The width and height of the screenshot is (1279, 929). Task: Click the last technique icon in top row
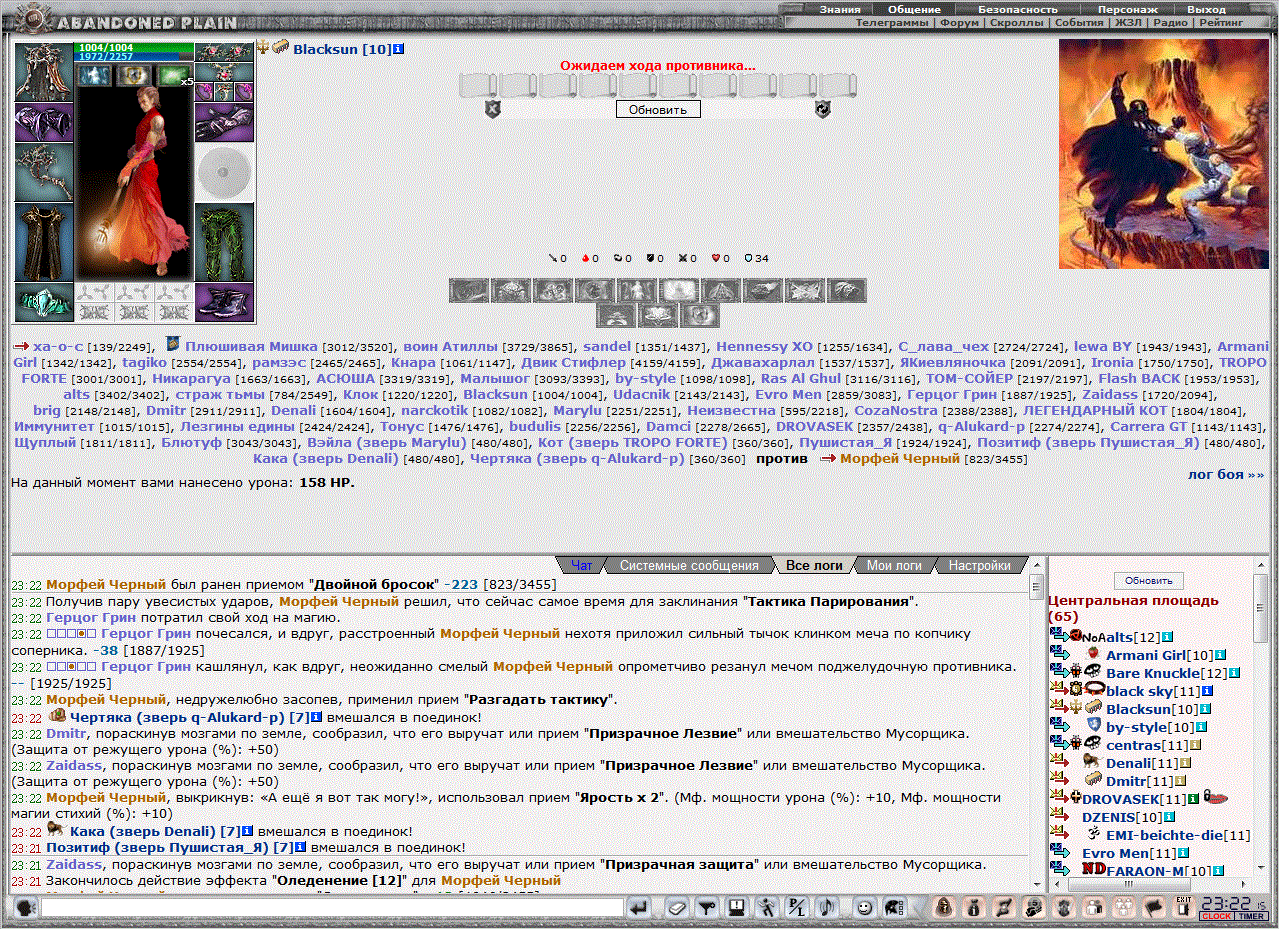pyautogui.click(x=846, y=291)
